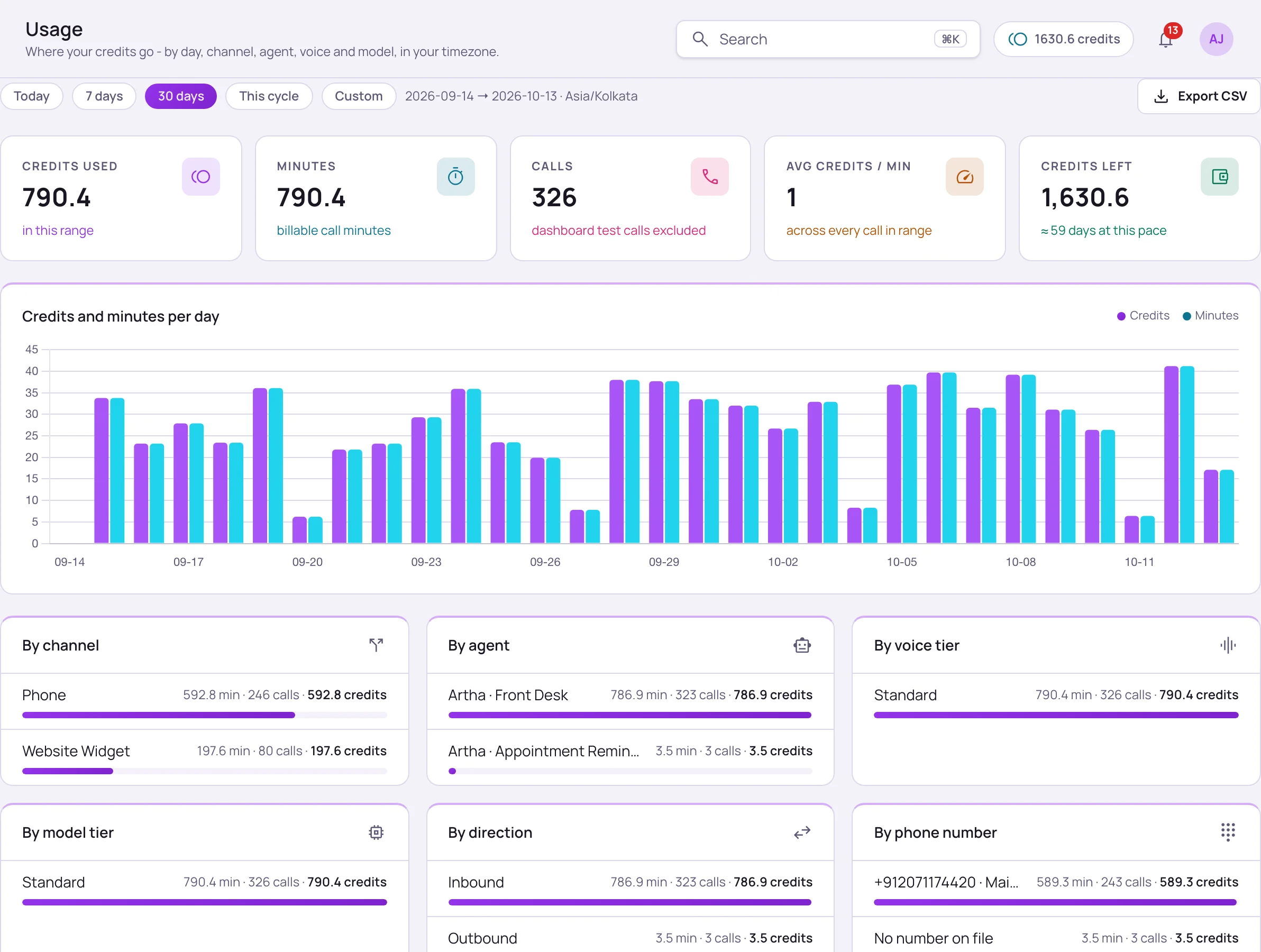This screenshot has height=952, width=1261.
Task: Click the Standard row in By voice tier
Action: coord(1056,702)
